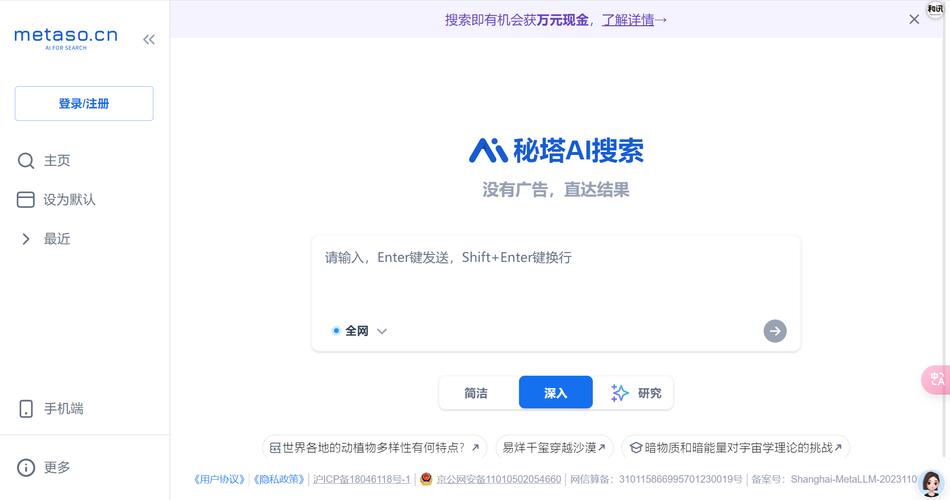Image resolution: width=950 pixels, height=500 pixels.
Task: Select 设为默认 in the sidebar
Action: tap(56, 199)
